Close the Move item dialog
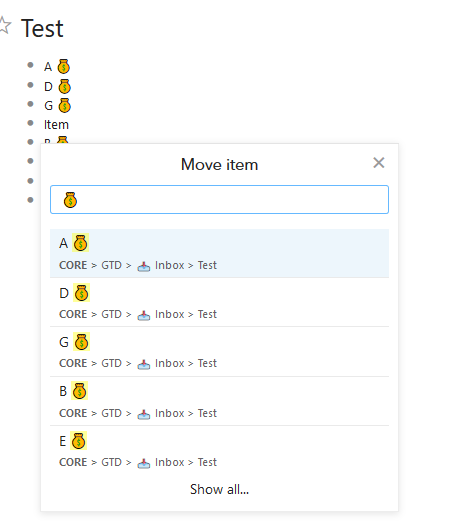Screen dimensions: 474x530 coord(379,163)
